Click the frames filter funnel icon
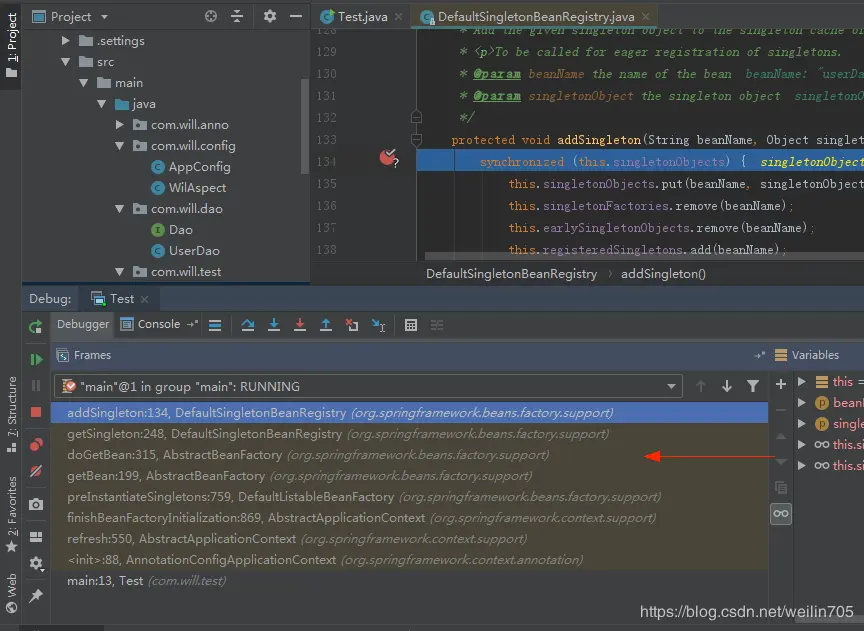The image size is (864, 631). tap(753, 386)
